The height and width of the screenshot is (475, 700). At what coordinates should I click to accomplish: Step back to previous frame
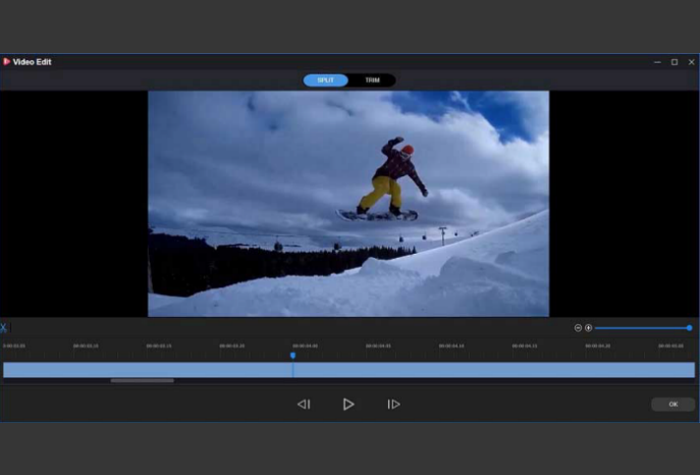coord(304,404)
